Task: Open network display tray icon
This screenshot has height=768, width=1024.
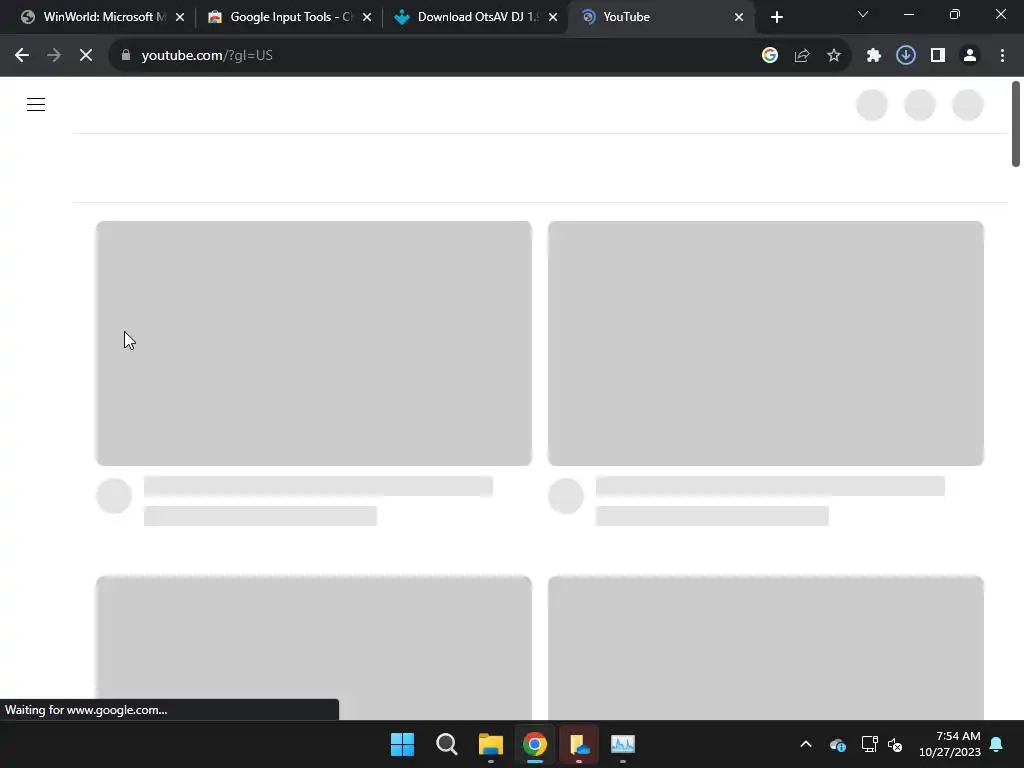Action: 869,744
